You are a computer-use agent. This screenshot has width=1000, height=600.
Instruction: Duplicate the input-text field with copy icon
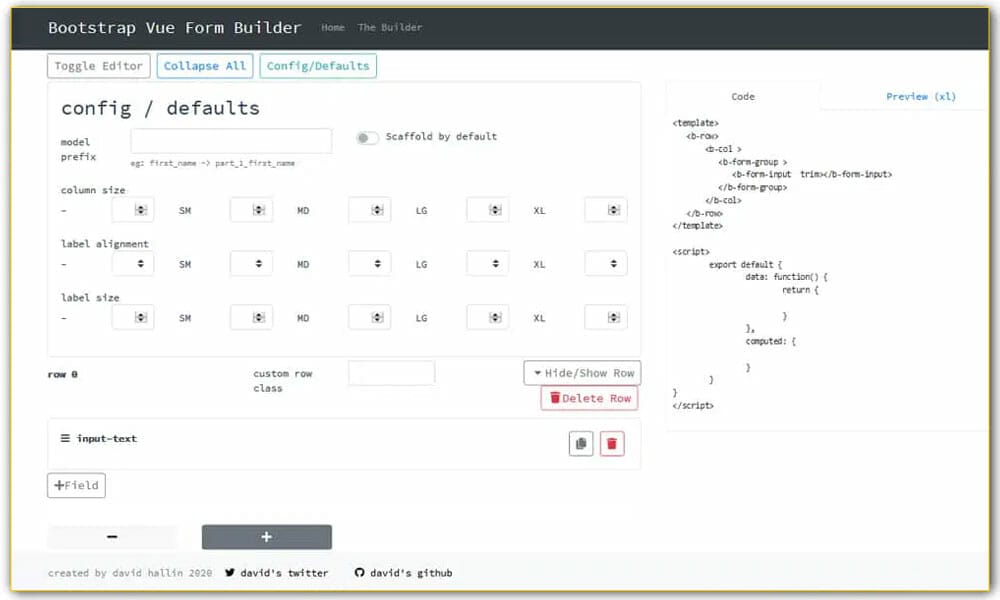click(580, 444)
